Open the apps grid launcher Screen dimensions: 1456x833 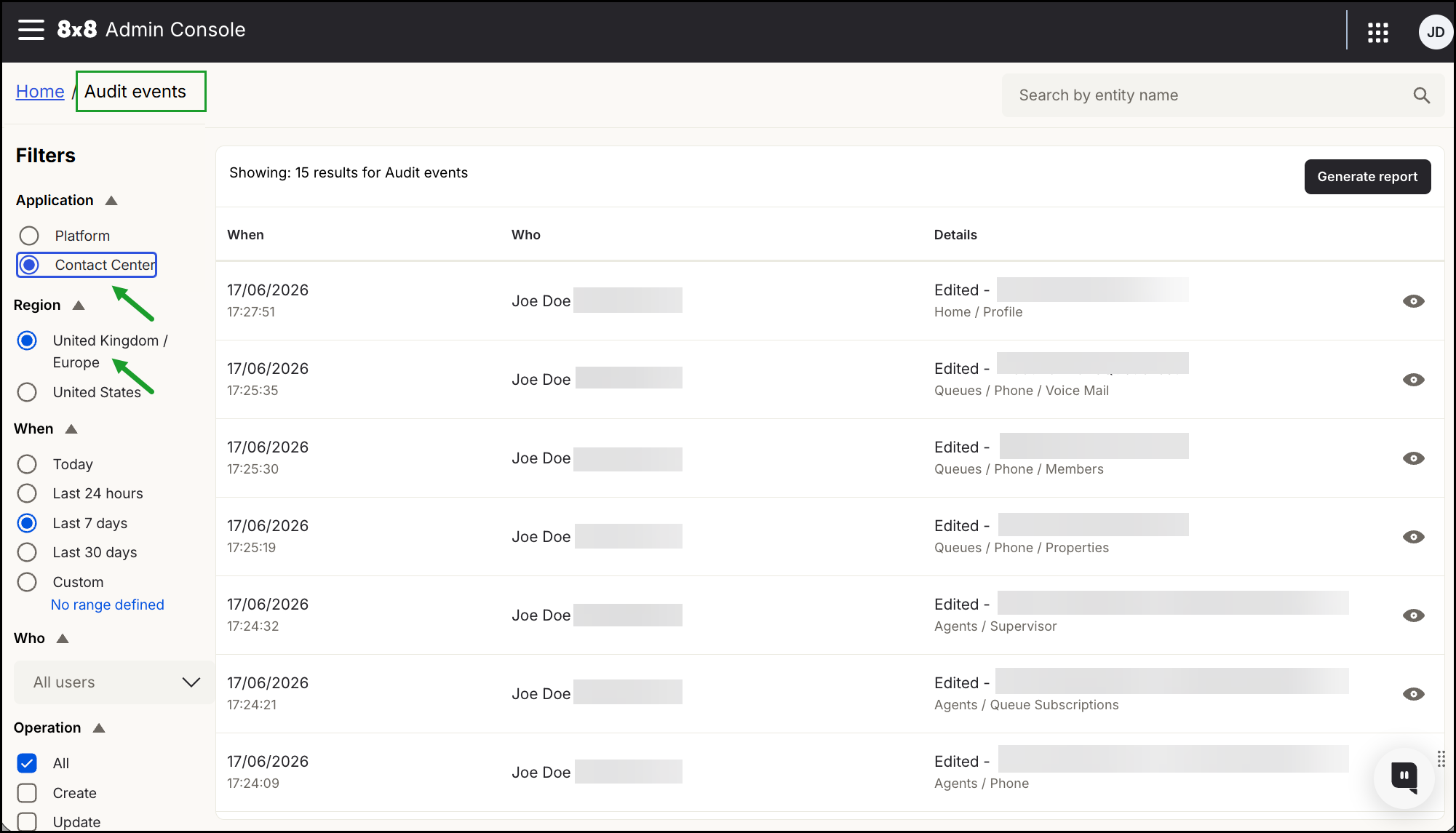pos(1377,32)
